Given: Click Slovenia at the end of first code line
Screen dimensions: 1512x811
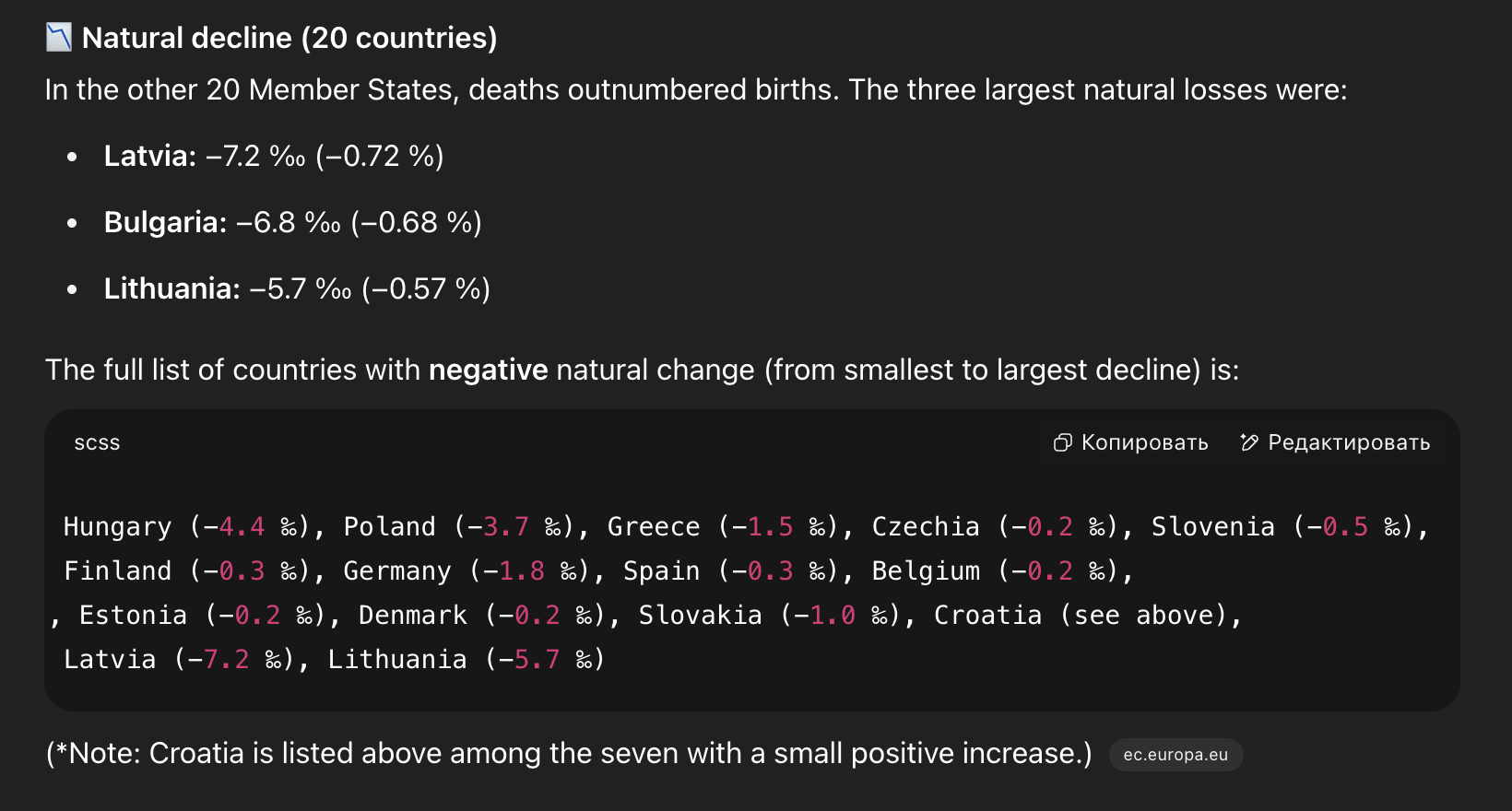Looking at the screenshot, I should (x=1213, y=527).
